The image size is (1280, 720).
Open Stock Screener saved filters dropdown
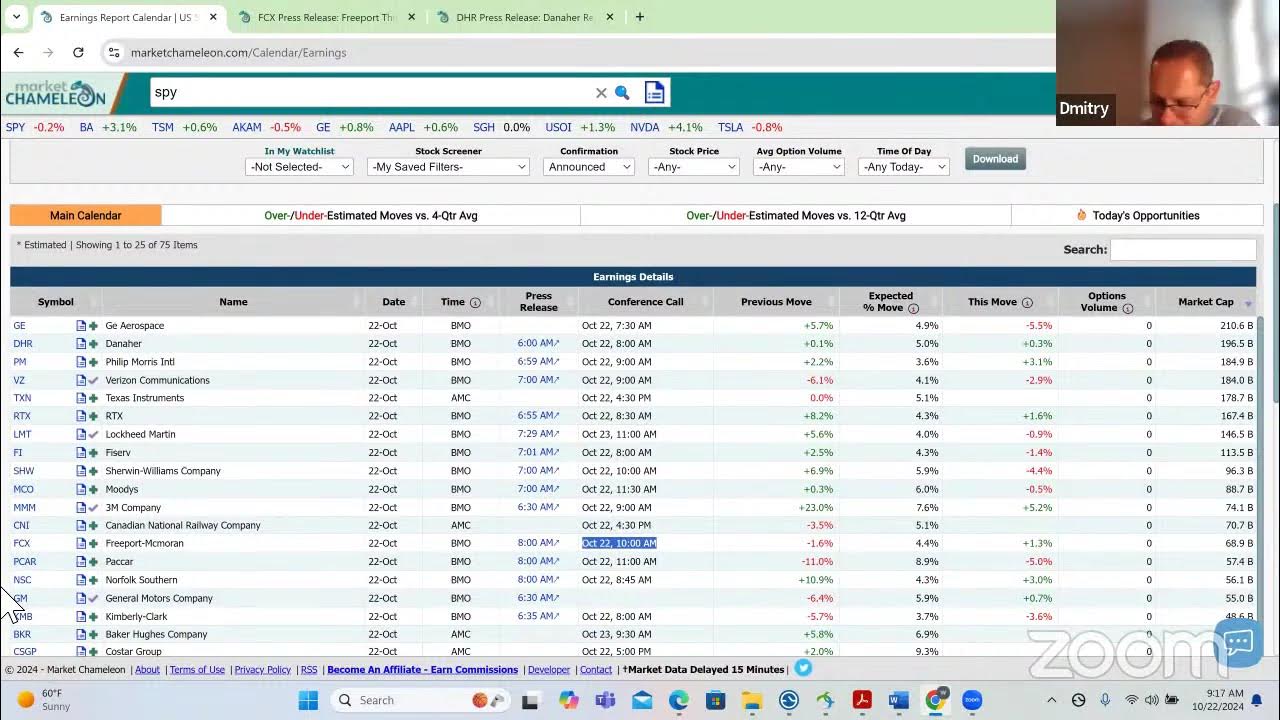(448, 167)
